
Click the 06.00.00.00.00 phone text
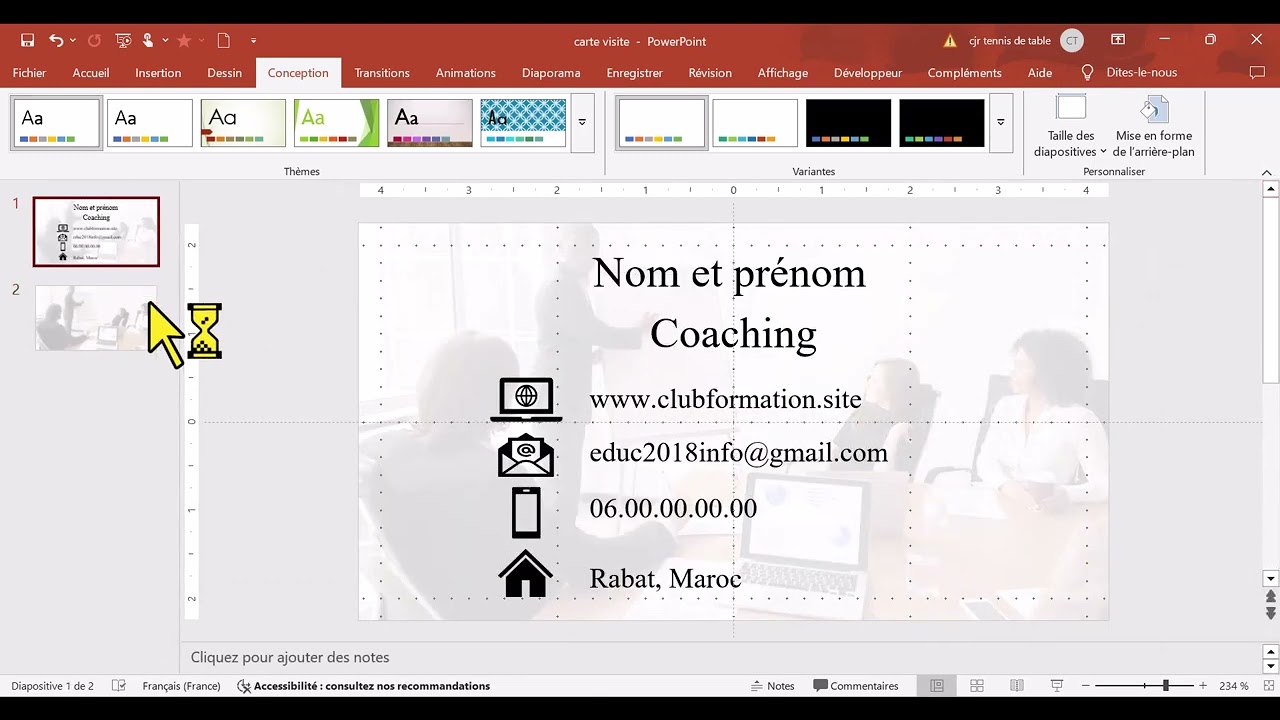click(x=673, y=508)
